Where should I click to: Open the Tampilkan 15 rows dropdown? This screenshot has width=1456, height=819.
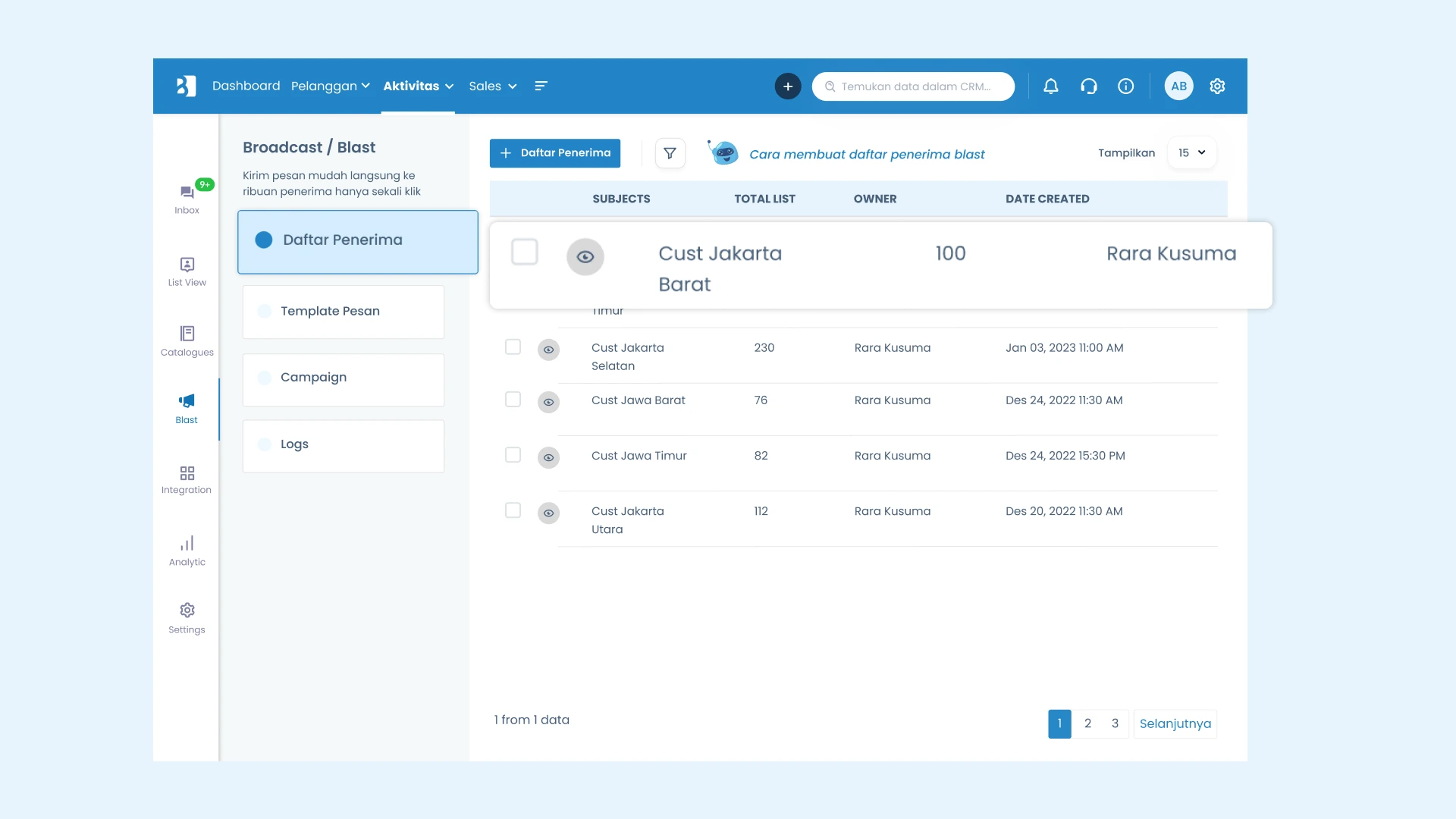click(1192, 152)
